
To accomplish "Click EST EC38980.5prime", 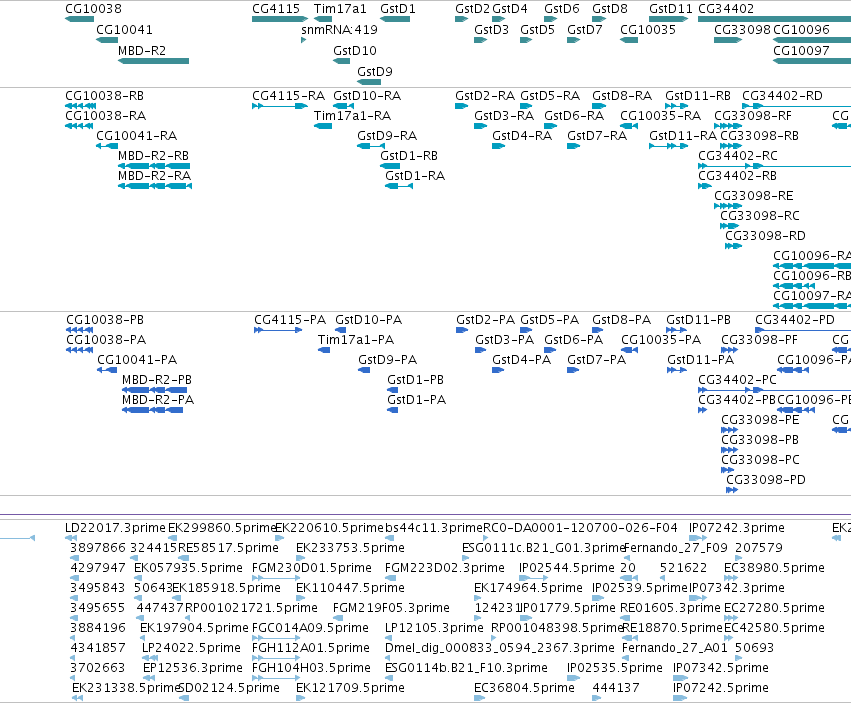I will click(774, 568).
